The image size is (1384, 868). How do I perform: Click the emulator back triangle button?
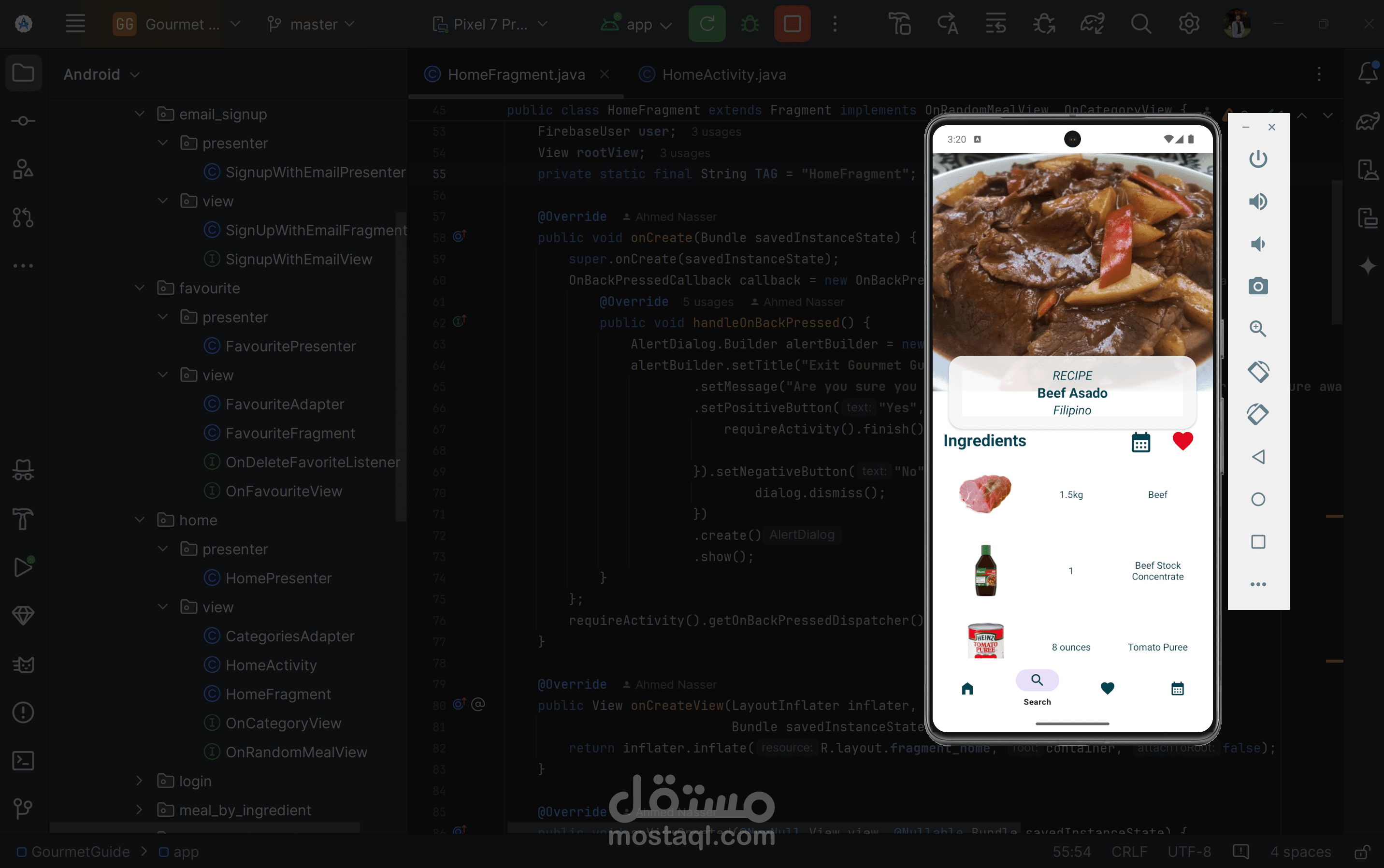pyautogui.click(x=1257, y=457)
